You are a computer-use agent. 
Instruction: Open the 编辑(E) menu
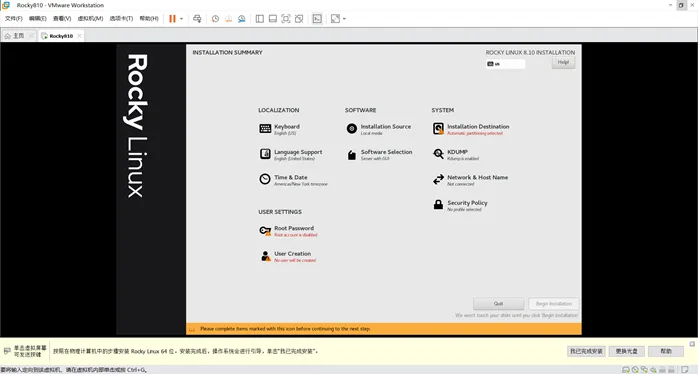37,19
